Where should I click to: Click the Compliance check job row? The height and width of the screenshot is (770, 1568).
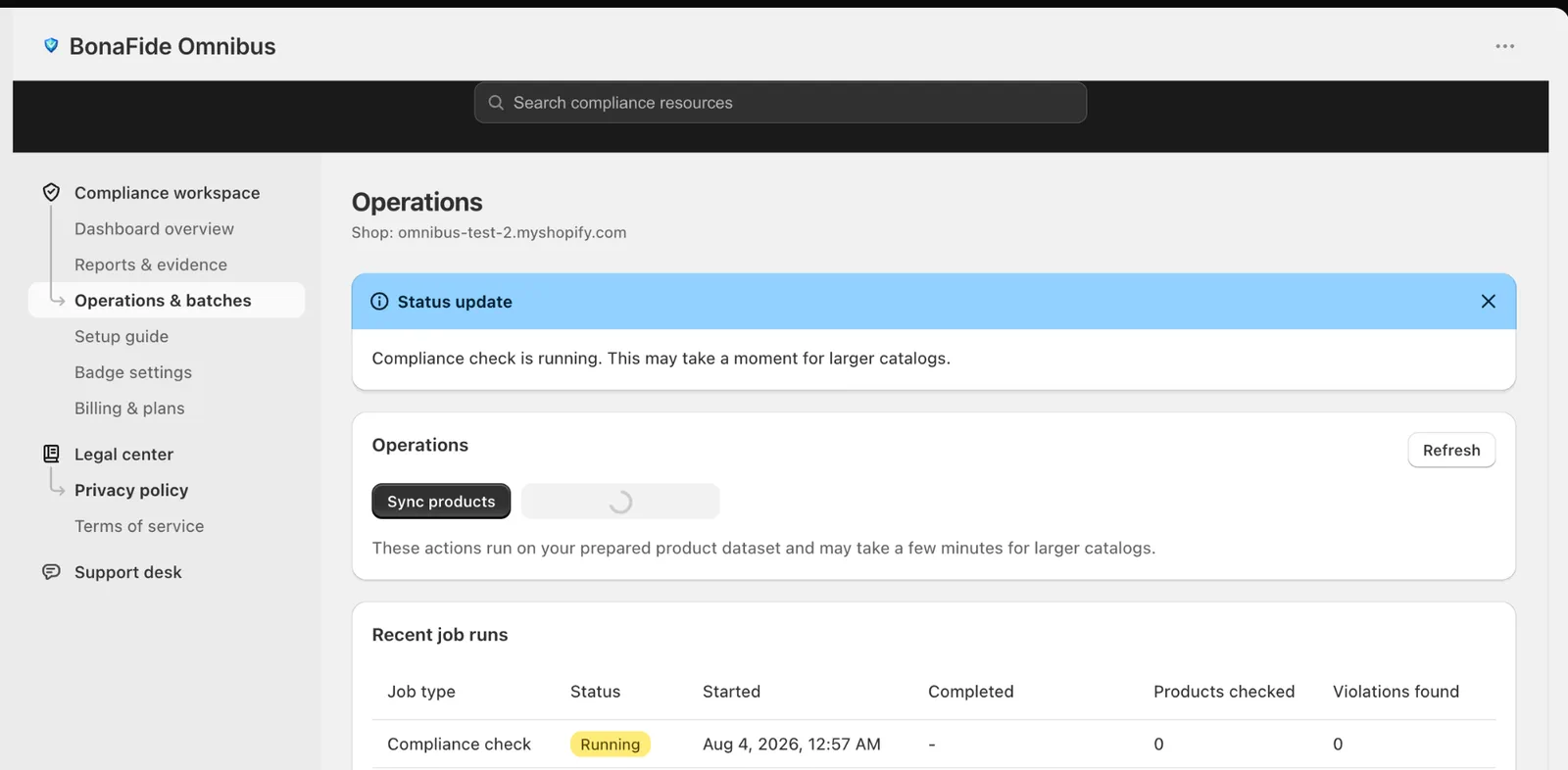934,744
